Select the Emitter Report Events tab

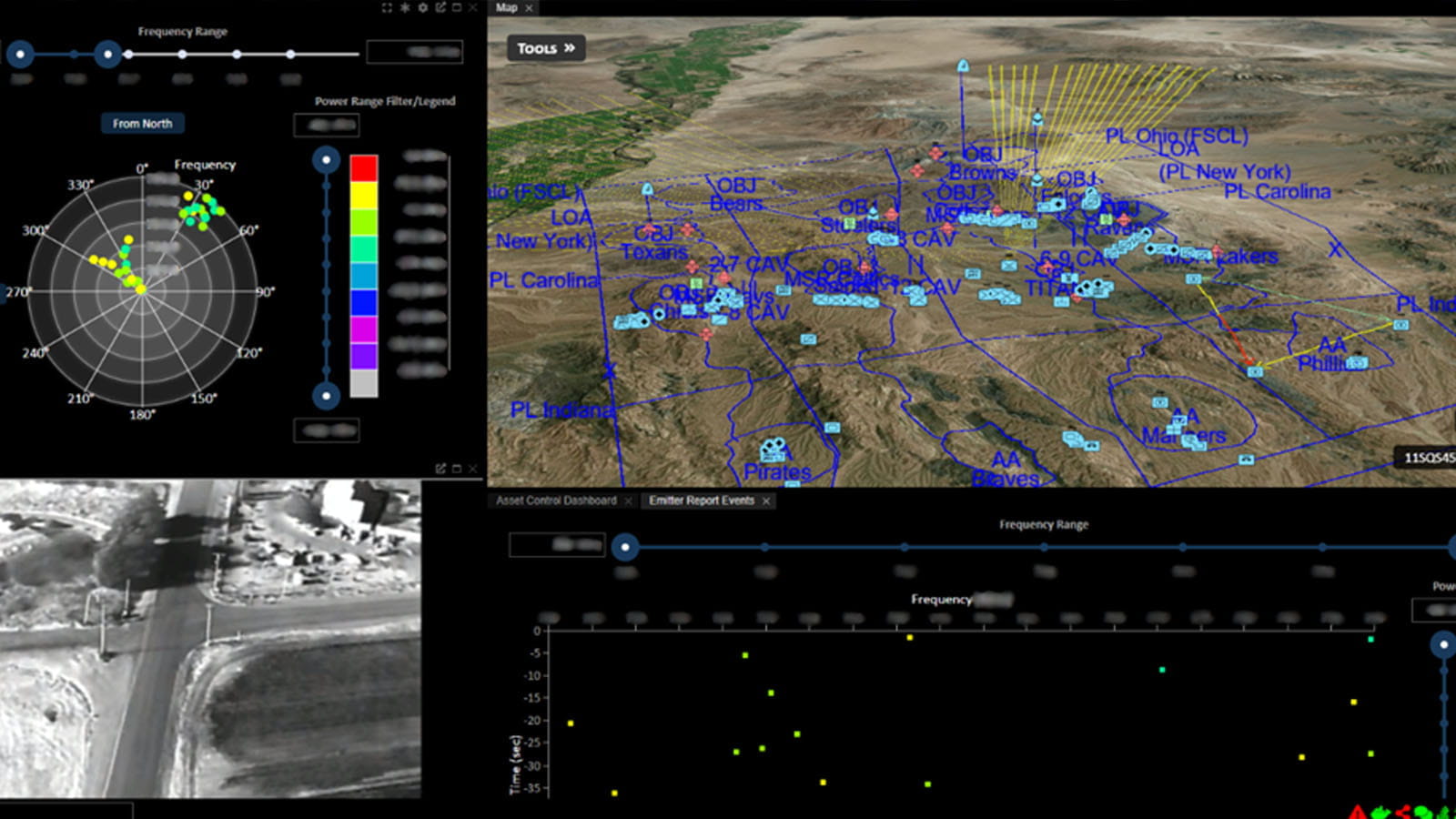pos(701,500)
